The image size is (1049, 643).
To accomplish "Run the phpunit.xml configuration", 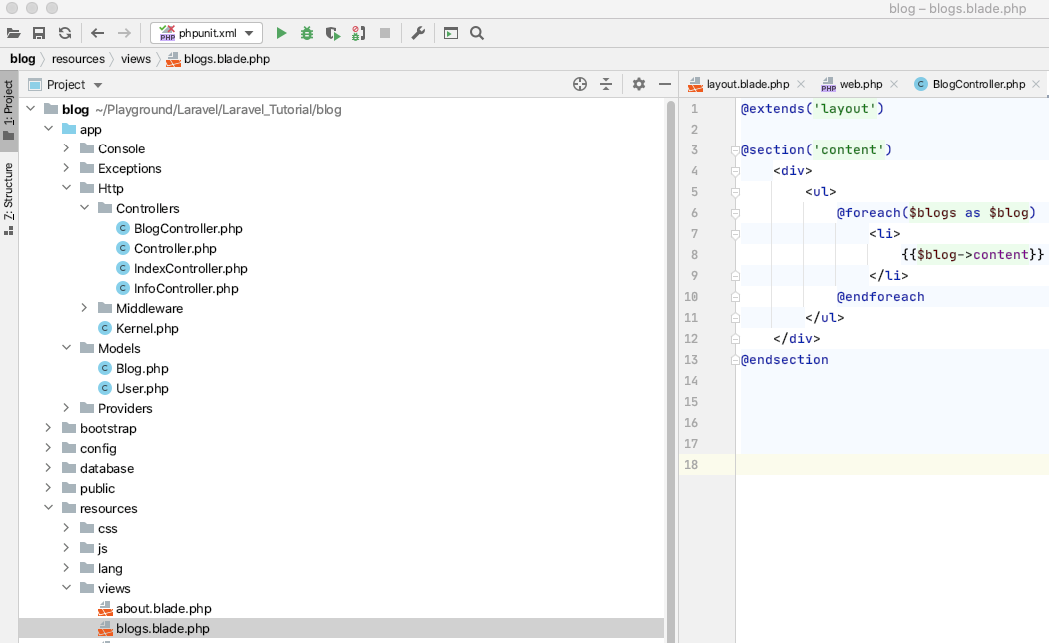I will tap(281, 33).
